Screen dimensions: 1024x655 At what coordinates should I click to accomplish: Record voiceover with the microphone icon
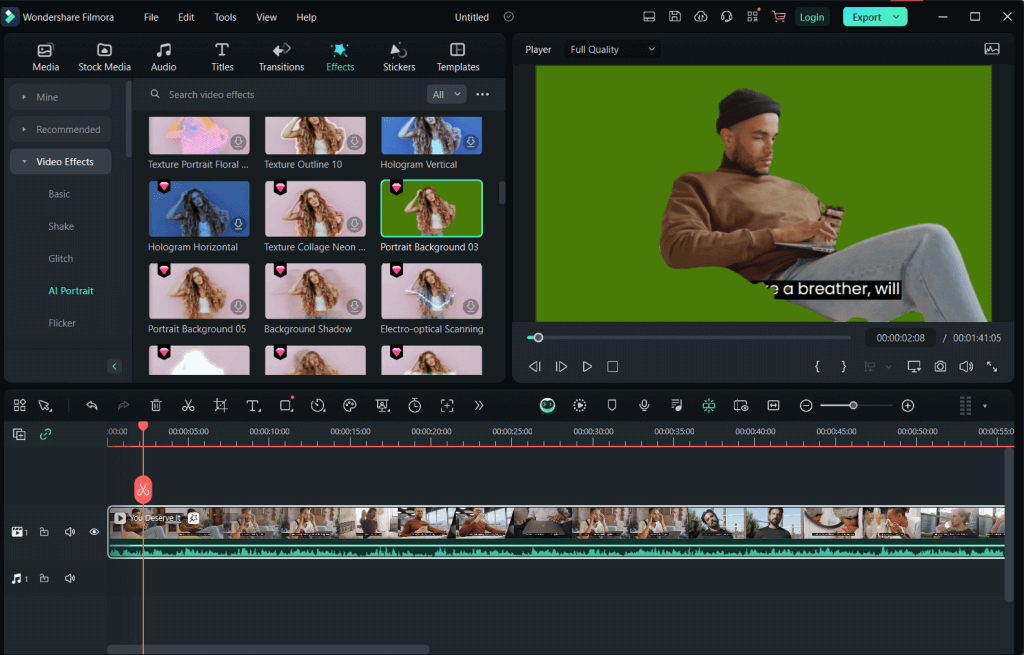644,406
